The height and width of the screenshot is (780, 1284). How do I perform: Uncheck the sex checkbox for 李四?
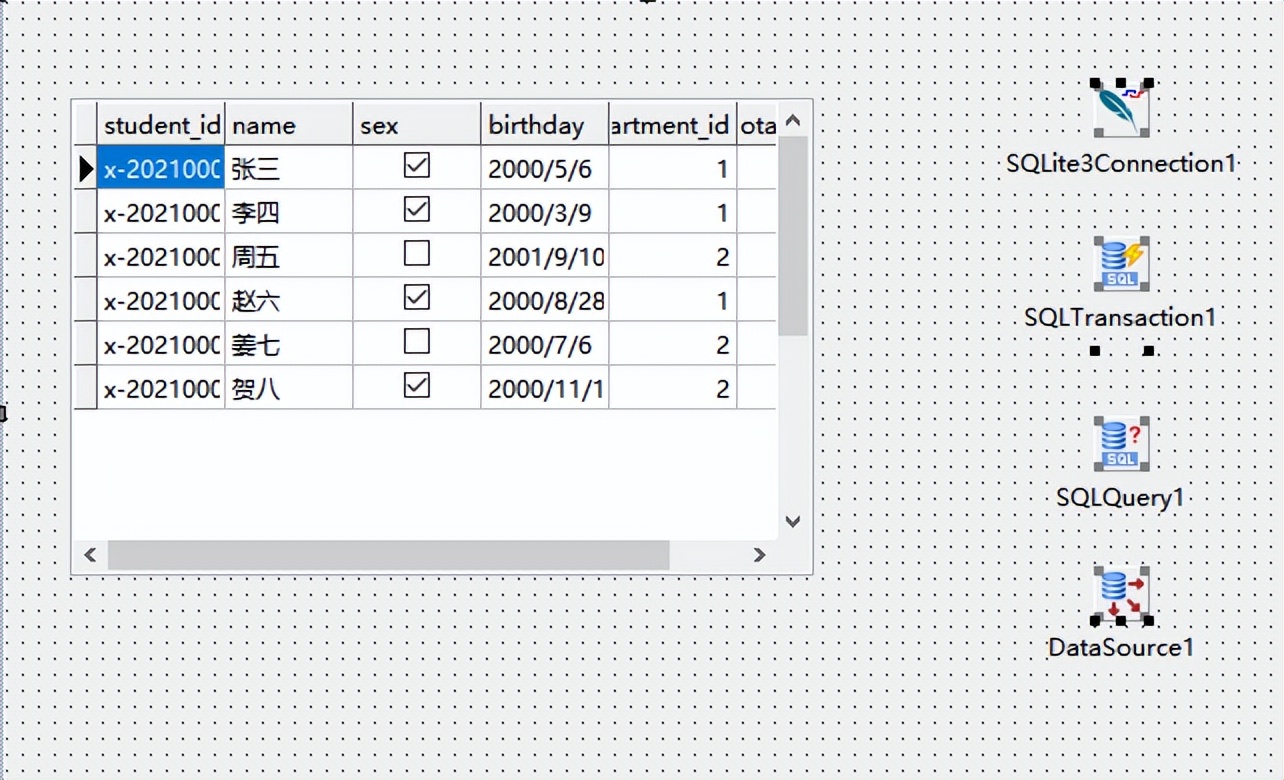(x=416, y=210)
